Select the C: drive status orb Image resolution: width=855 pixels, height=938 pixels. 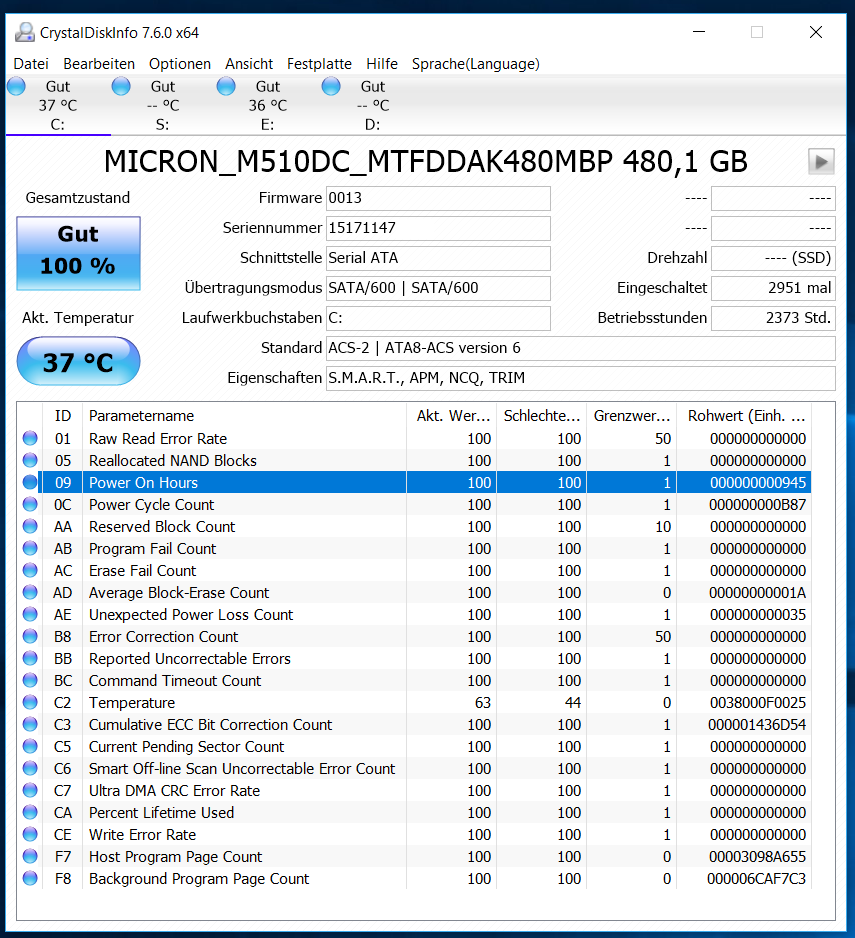point(17,86)
